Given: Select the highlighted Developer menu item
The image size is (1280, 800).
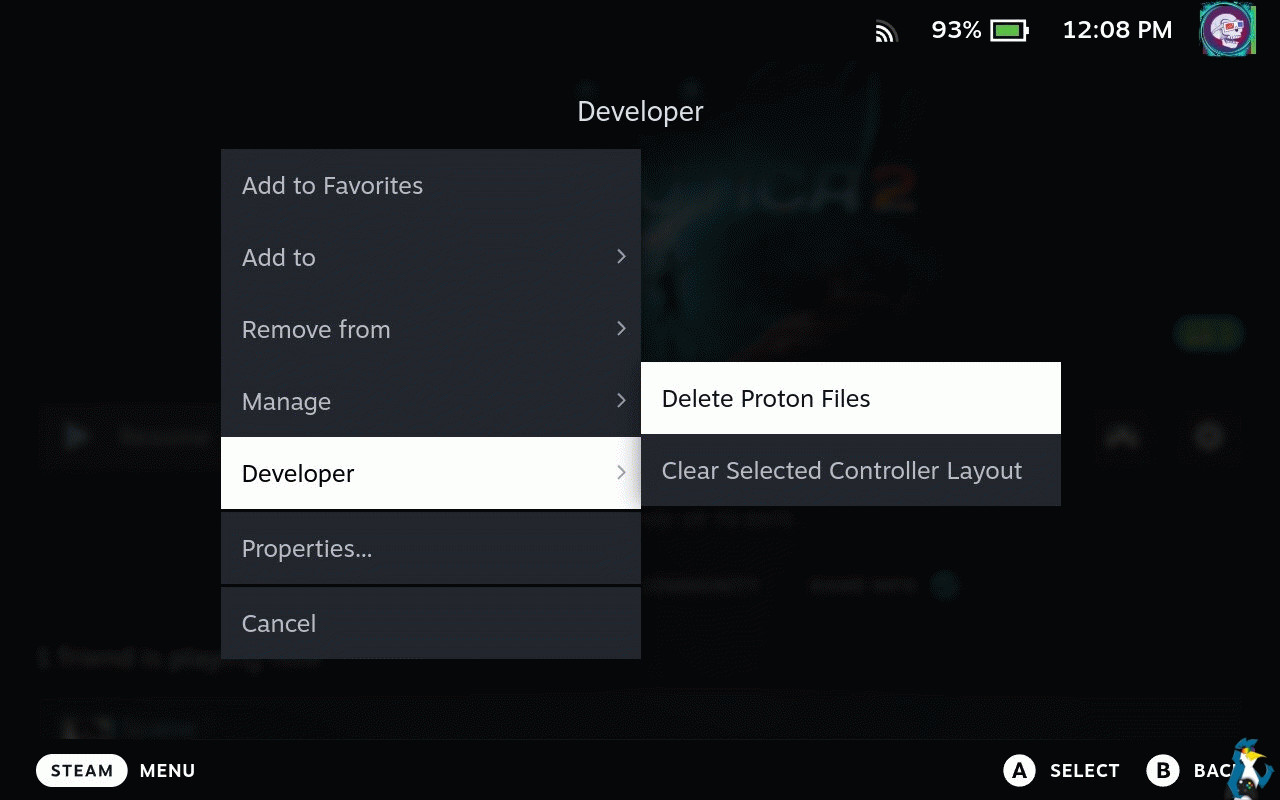Looking at the screenshot, I should coord(430,473).
